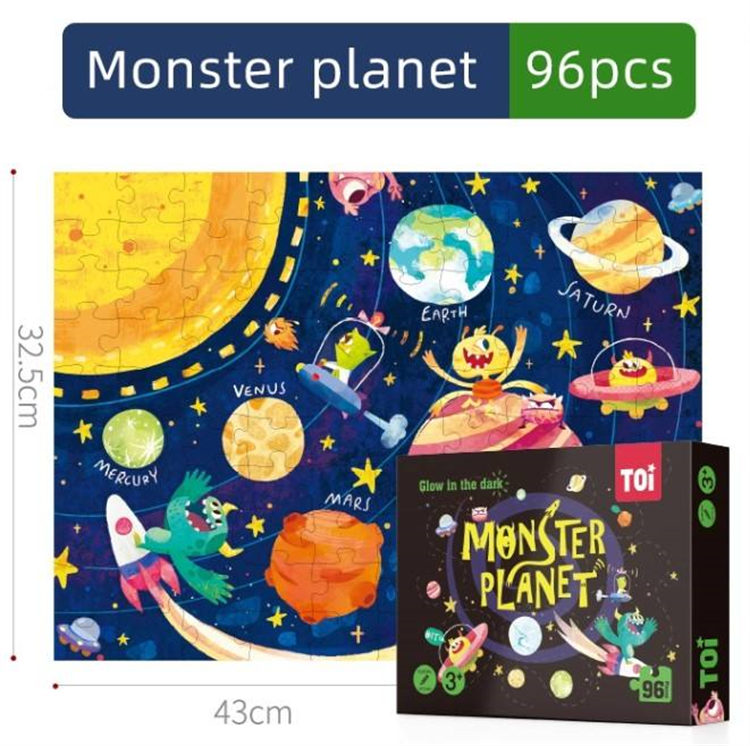Click the 43cm width dimension label

pyautogui.click(x=253, y=713)
